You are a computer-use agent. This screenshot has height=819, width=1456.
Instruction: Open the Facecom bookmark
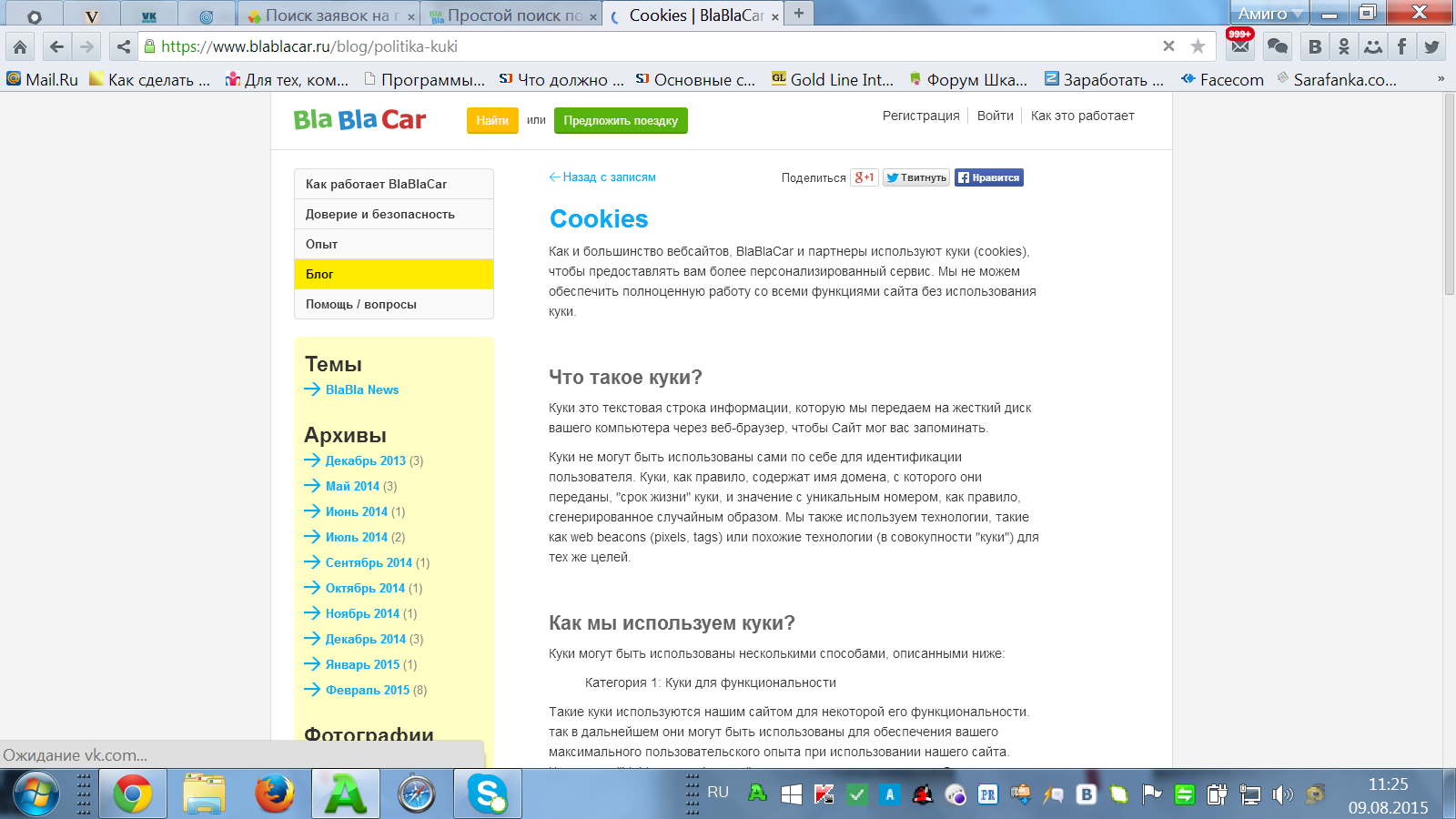[1222, 79]
